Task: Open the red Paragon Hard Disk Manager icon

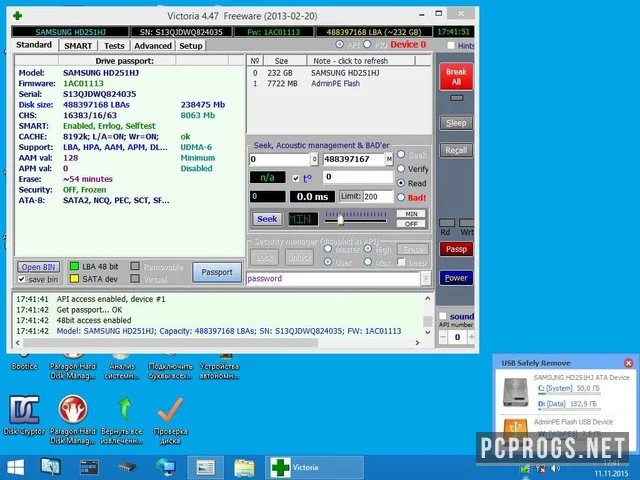Action: click(x=73, y=419)
